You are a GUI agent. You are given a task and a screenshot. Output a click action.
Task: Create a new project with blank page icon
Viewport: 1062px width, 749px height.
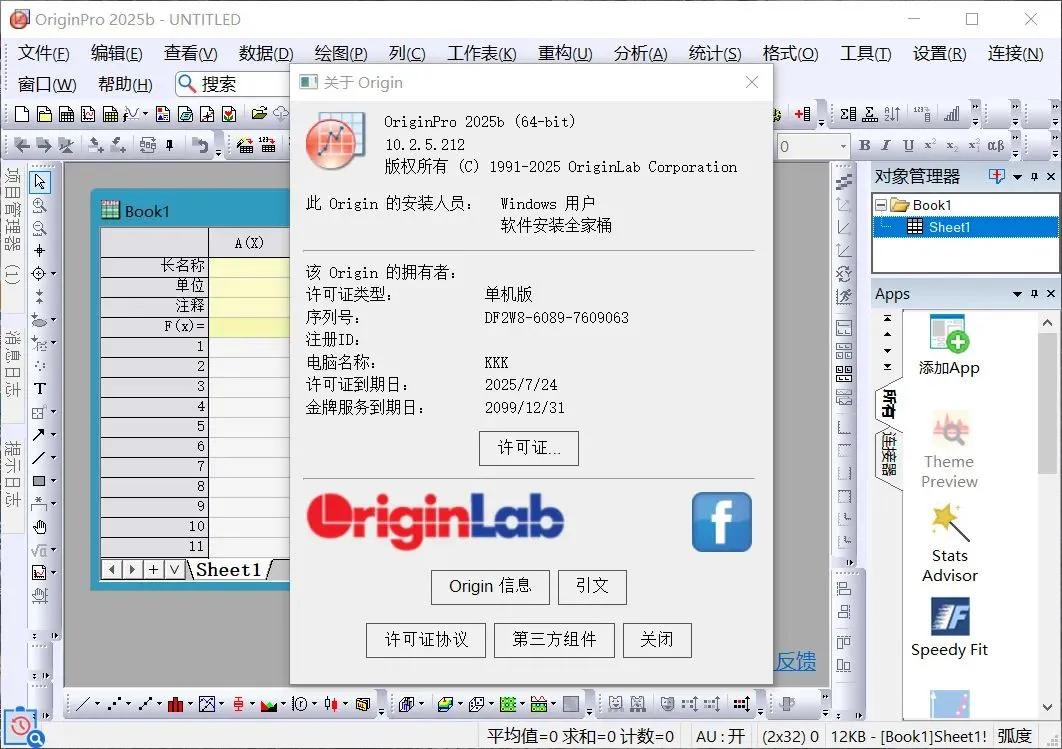[22, 114]
